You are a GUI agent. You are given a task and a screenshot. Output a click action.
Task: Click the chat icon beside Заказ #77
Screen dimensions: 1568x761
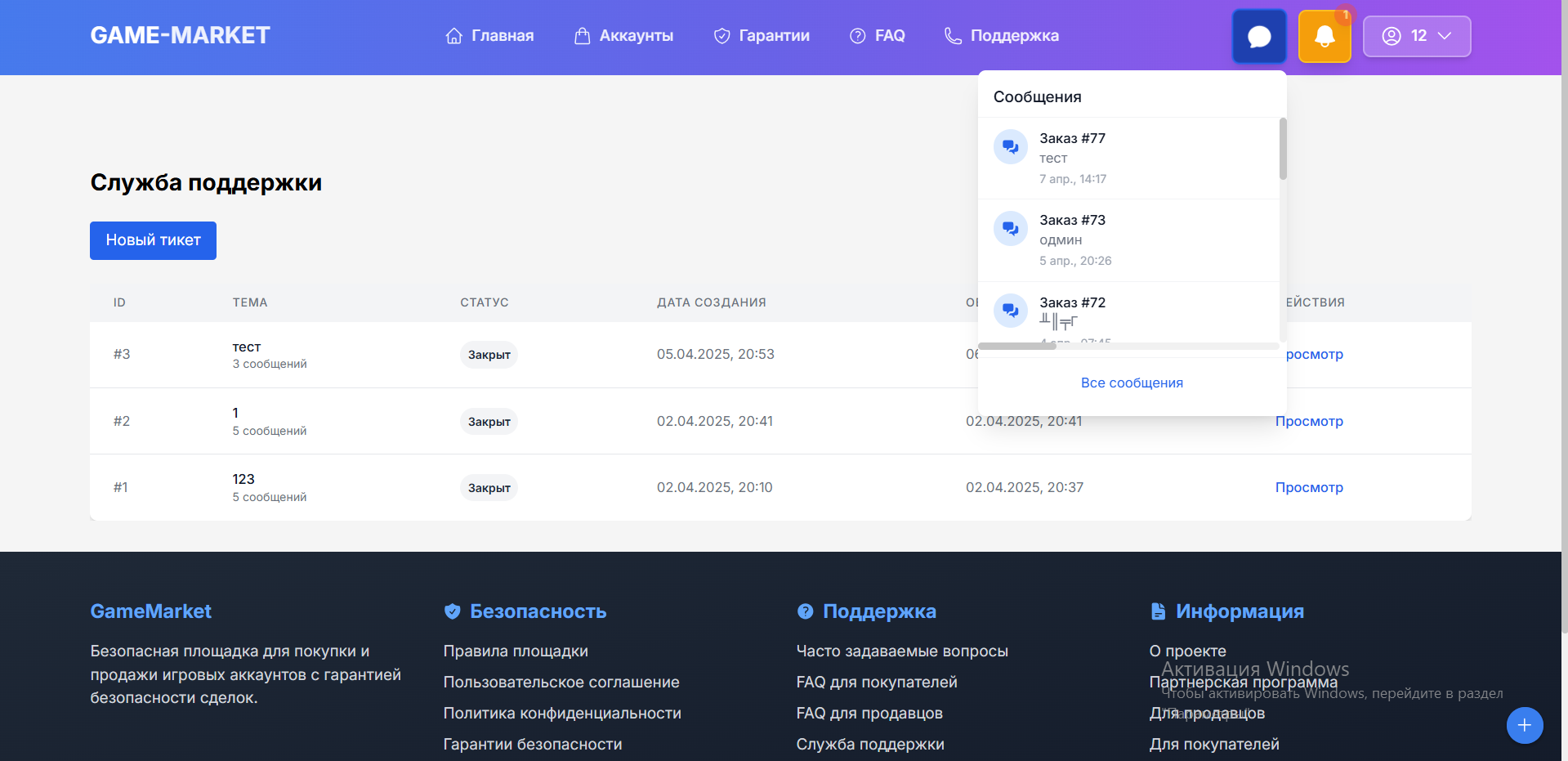[1011, 147]
